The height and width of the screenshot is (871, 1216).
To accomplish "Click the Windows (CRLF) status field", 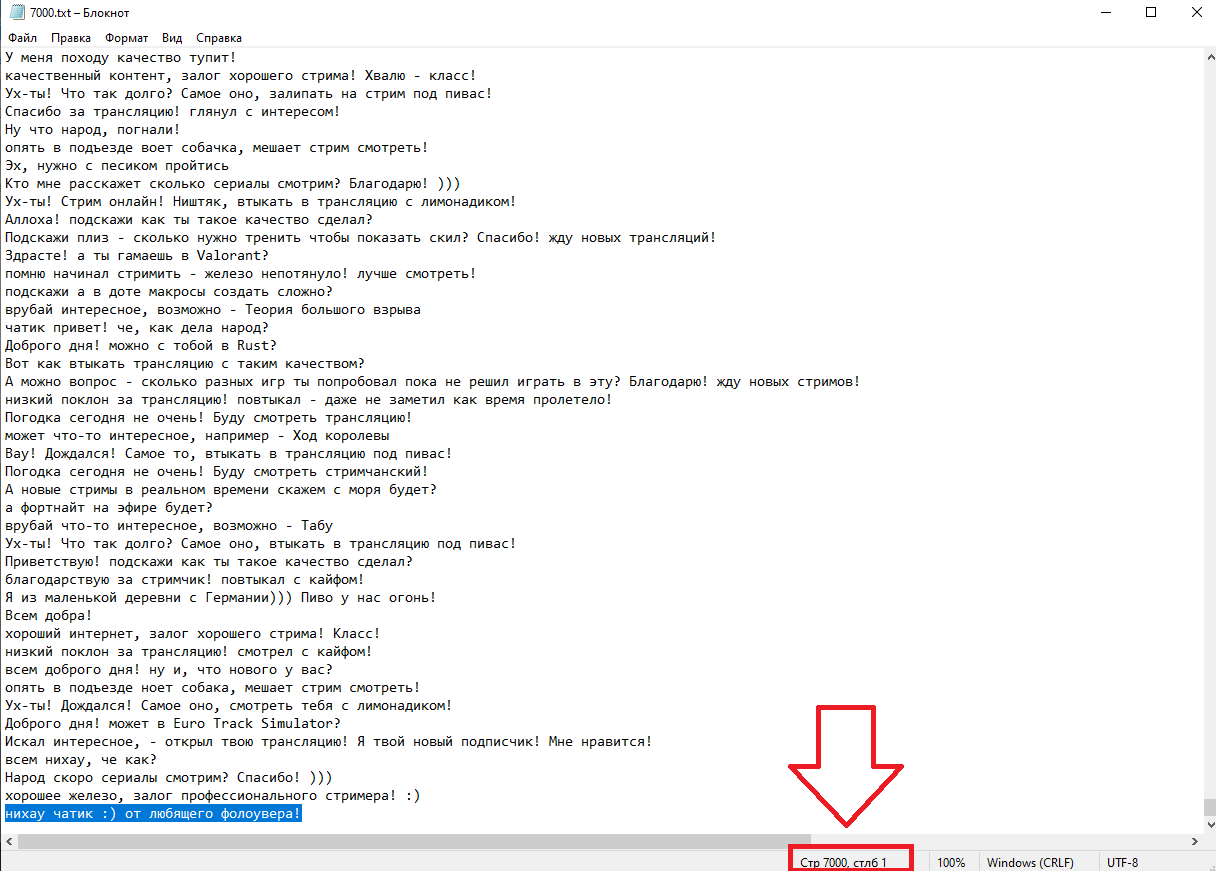I will [1030, 862].
